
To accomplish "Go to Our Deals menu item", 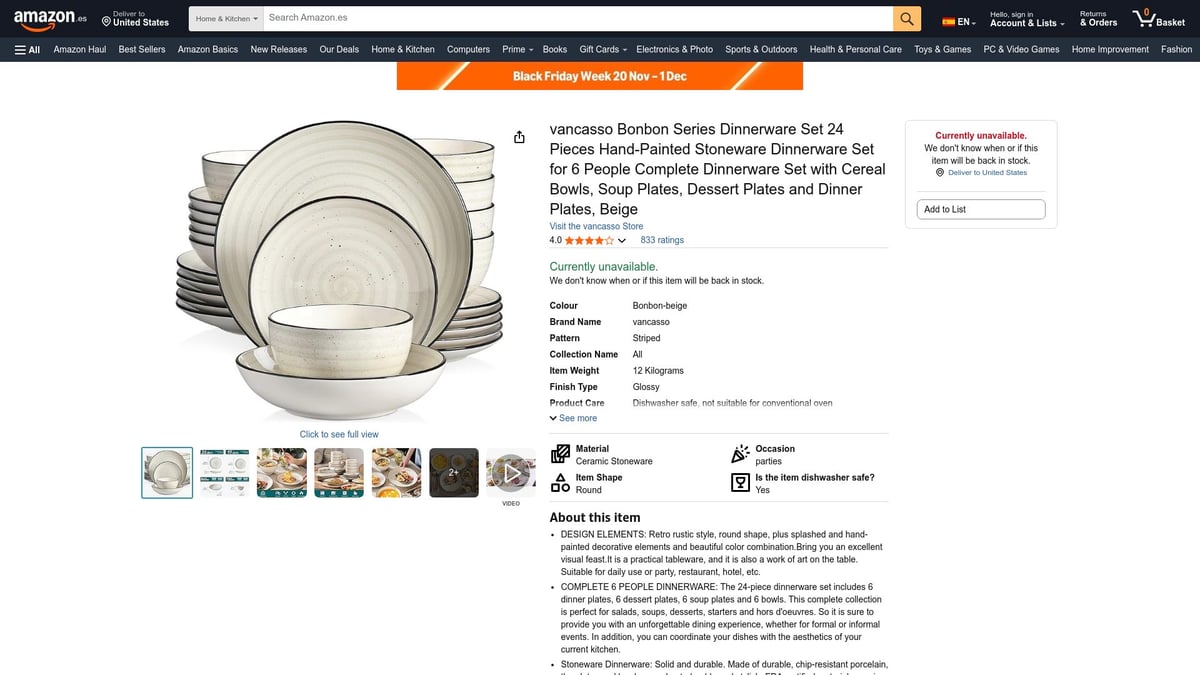I will 339,49.
